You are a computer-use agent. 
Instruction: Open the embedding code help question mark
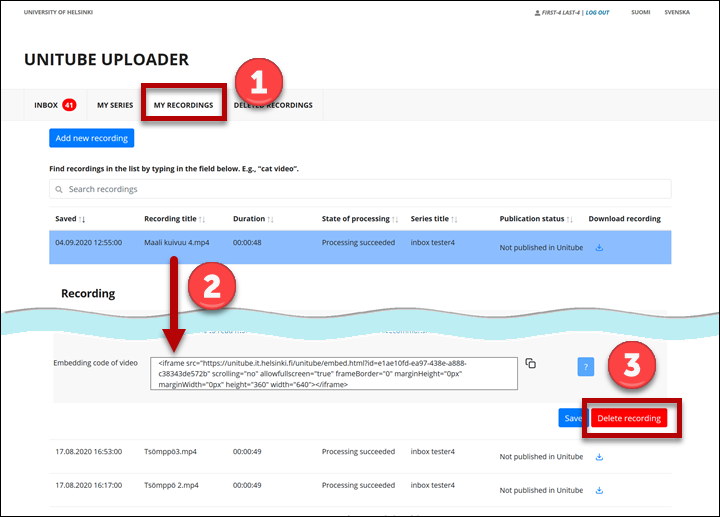(x=585, y=367)
